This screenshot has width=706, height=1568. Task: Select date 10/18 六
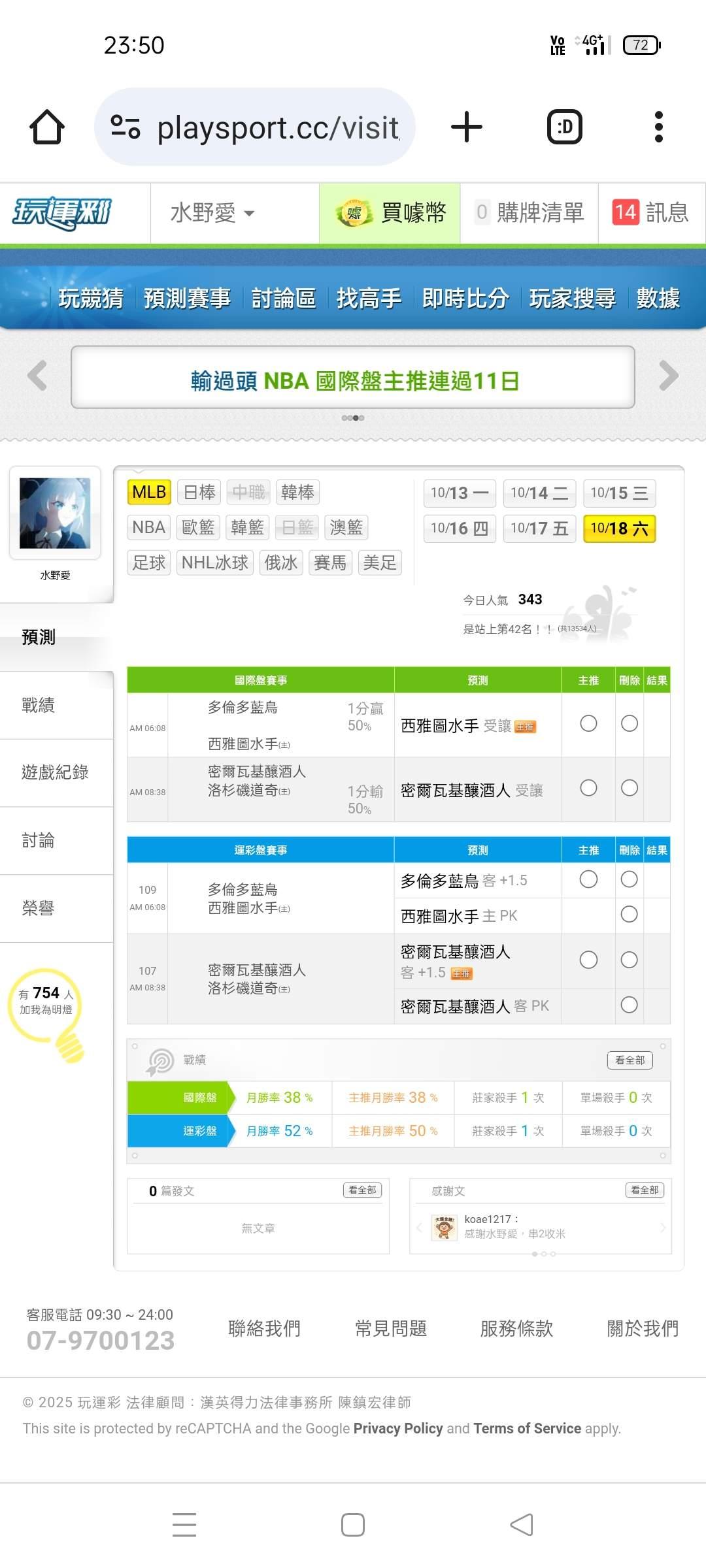tap(619, 529)
